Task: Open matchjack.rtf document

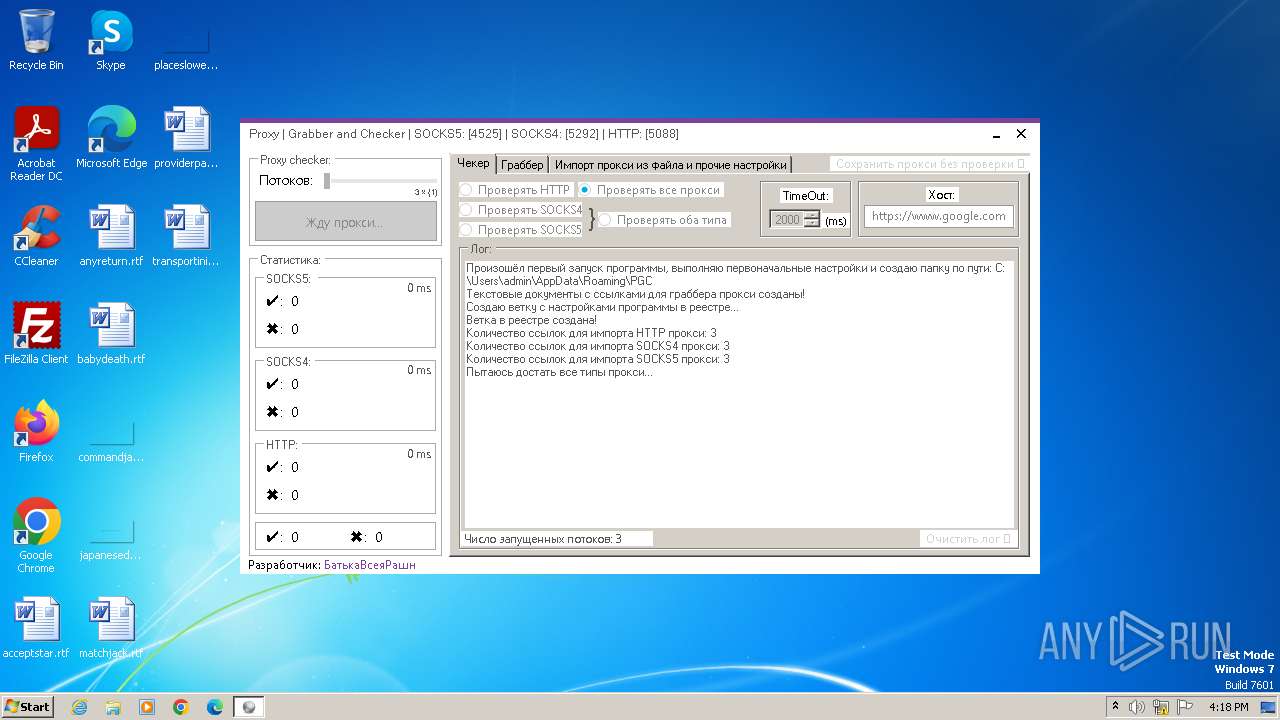Action: coord(111,627)
